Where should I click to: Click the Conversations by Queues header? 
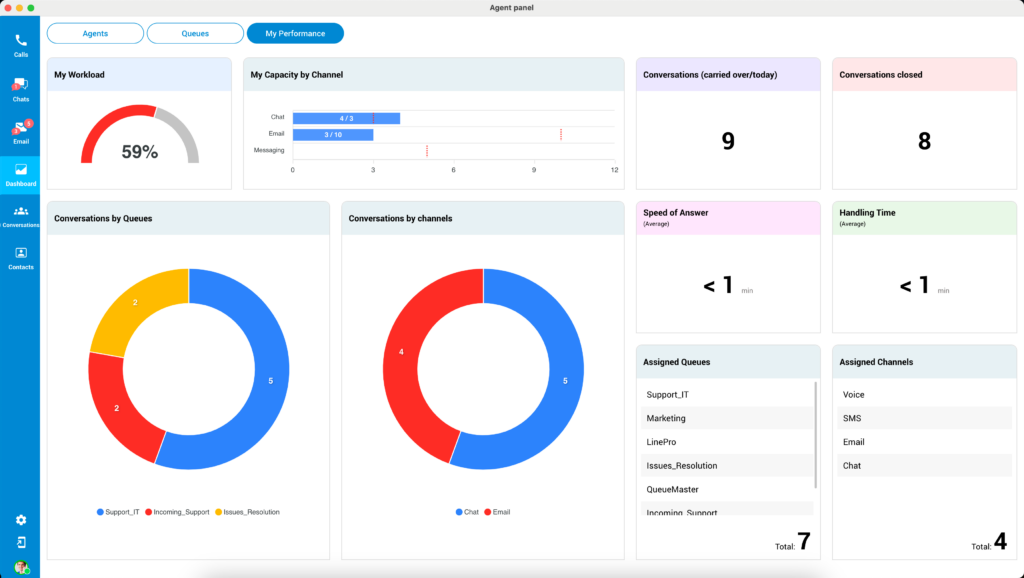(188, 218)
